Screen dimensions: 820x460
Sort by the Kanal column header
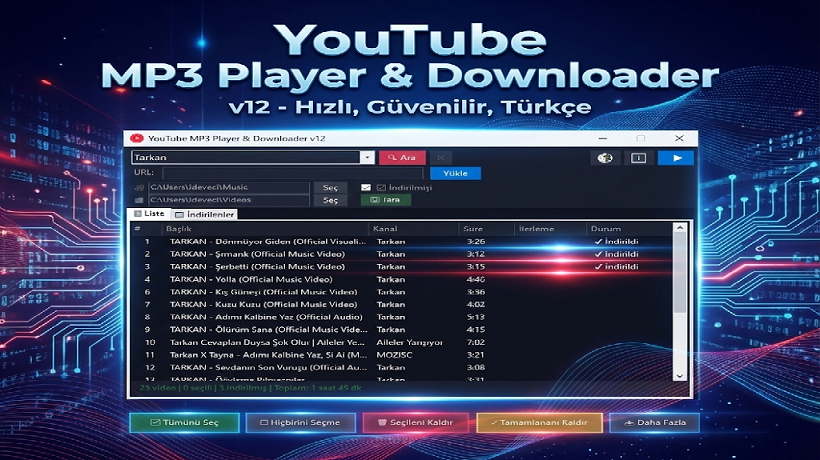tap(413, 228)
